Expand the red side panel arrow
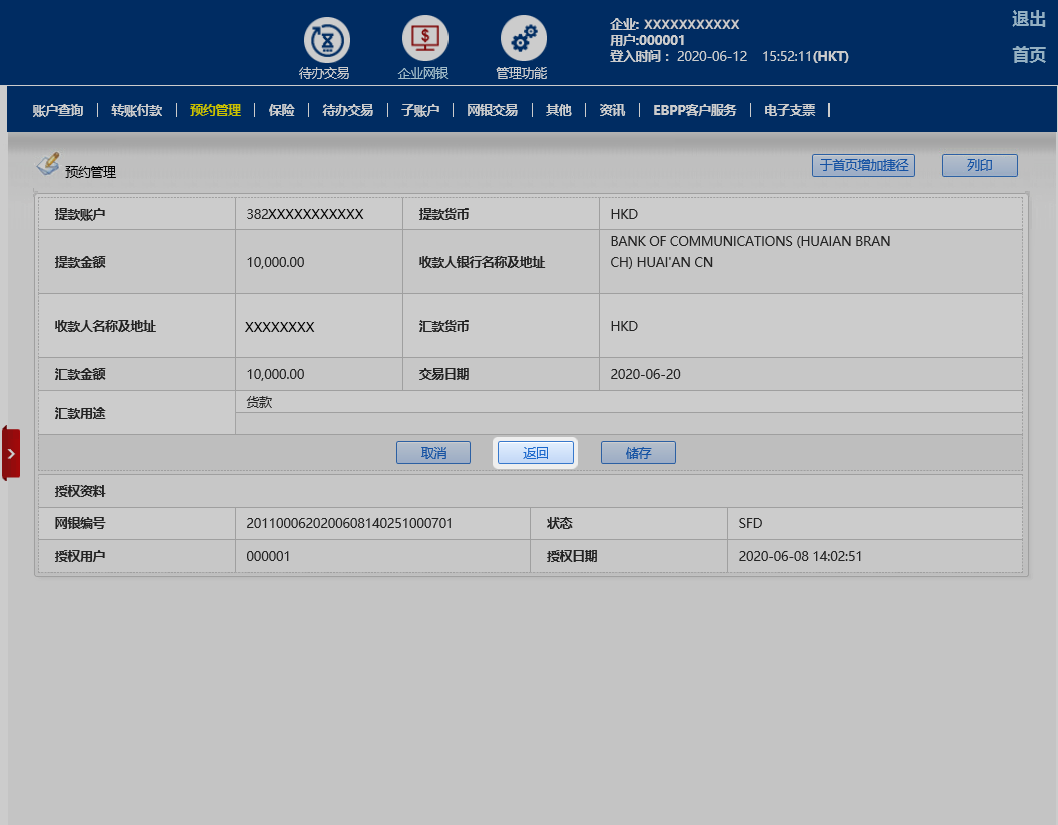The height and width of the screenshot is (825, 1058). [11, 453]
